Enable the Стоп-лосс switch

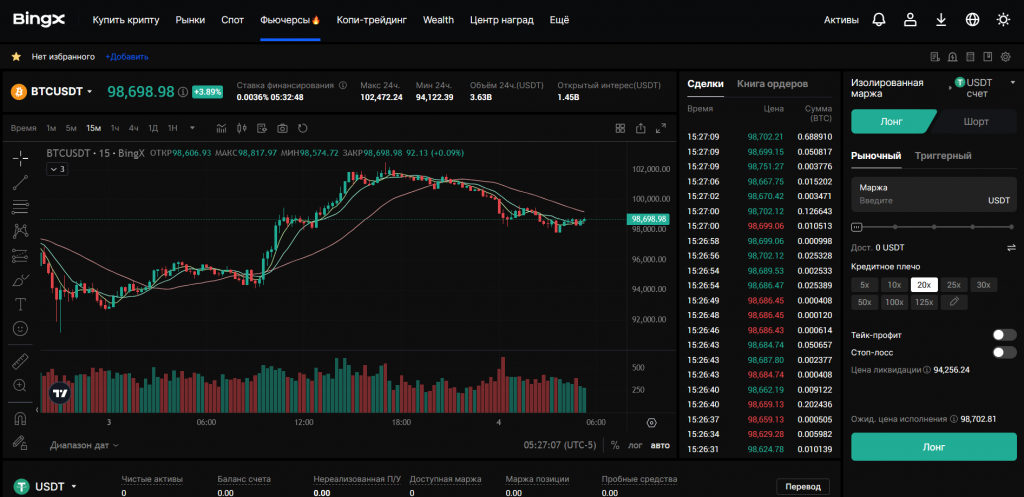(x=1004, y=353)
